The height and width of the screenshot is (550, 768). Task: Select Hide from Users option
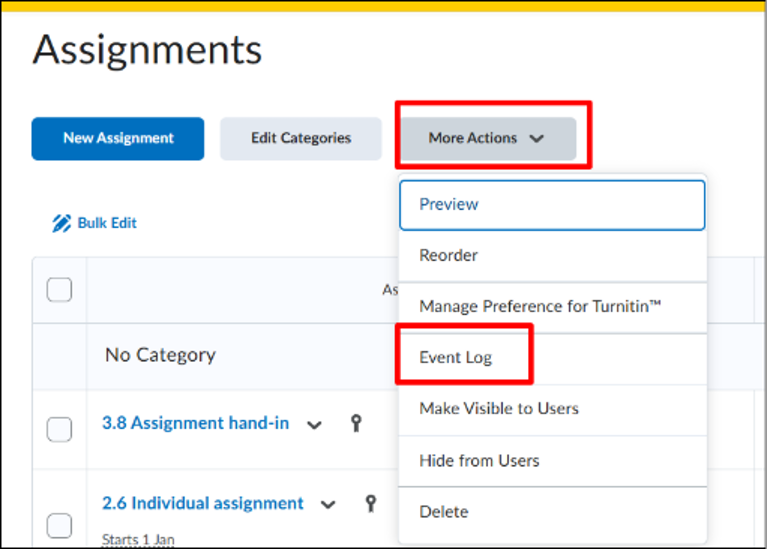pyautogui.click(x=552, y=461)
